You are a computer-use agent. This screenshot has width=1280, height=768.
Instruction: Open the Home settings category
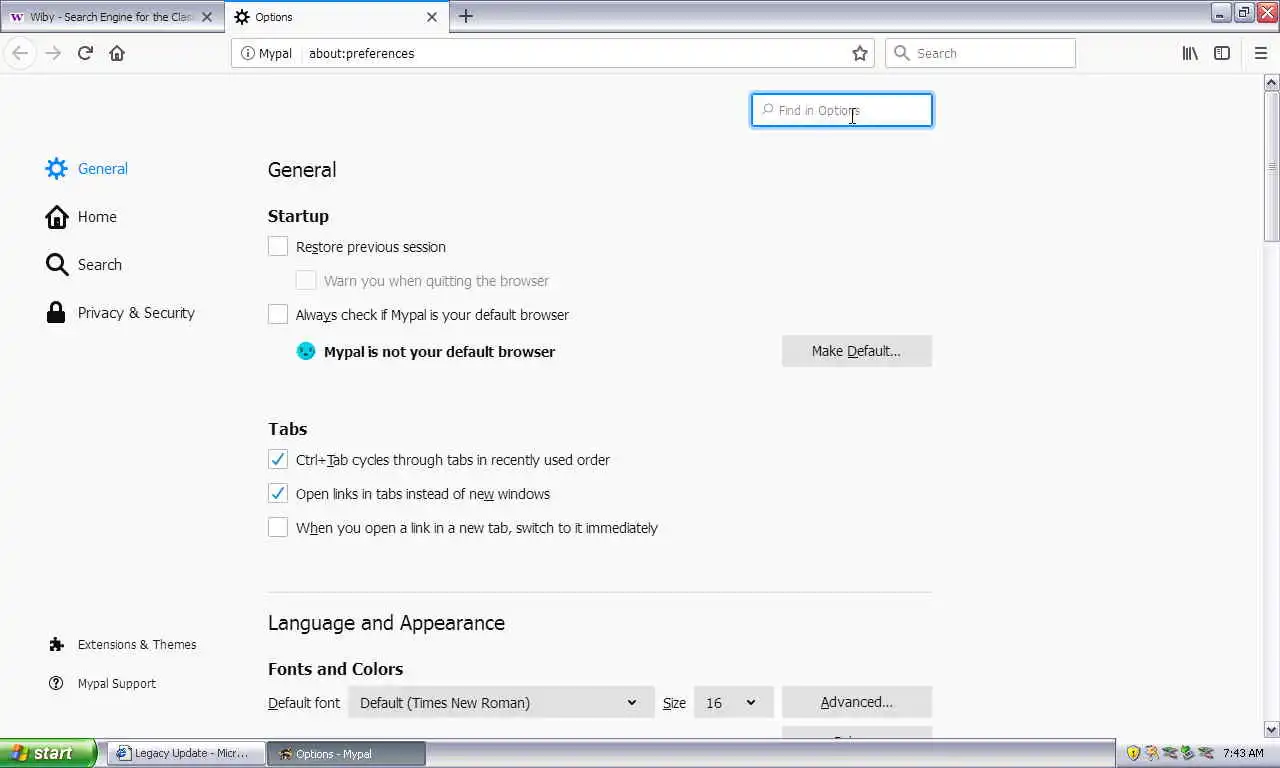point(97,217)
